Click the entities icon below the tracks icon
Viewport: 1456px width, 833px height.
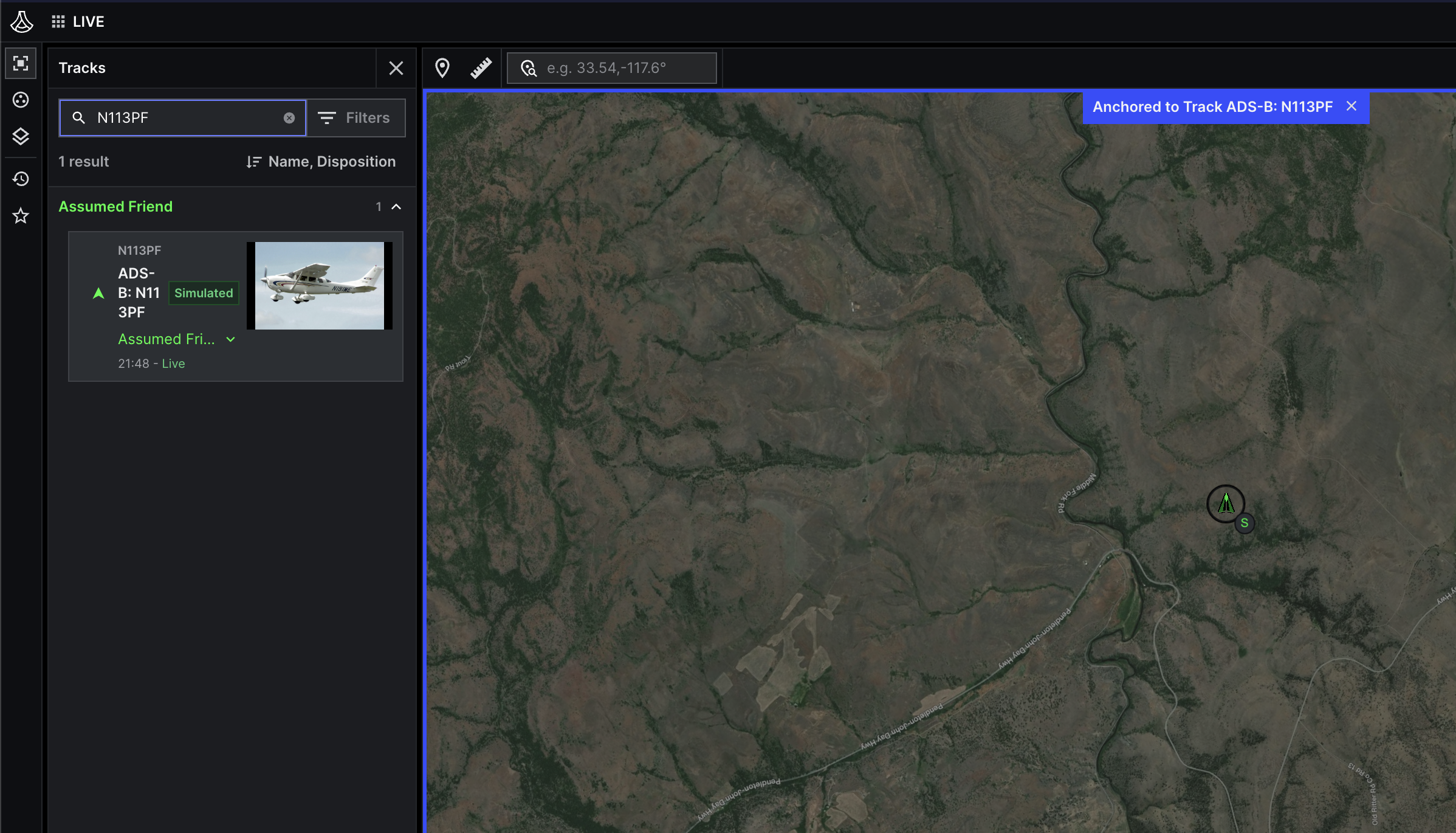pyautogui.click(x=21, y=100)
